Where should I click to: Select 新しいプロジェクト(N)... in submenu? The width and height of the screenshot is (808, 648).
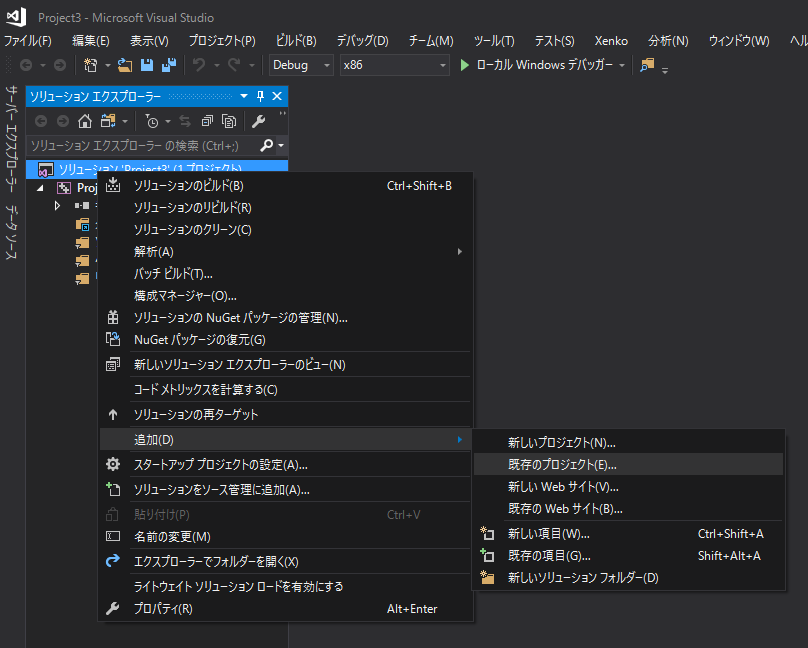point(629,443)
